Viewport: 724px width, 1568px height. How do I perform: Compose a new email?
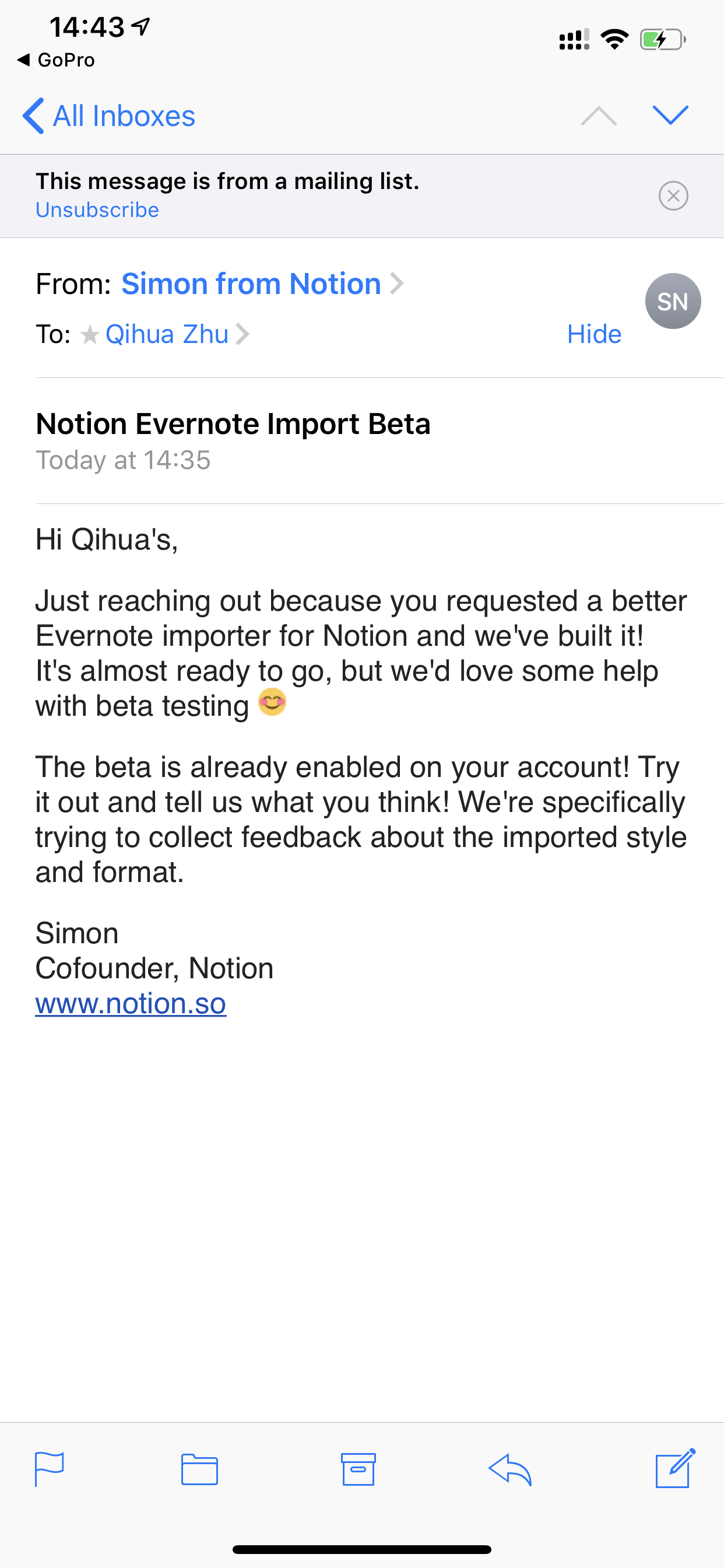click(674, 1468)
